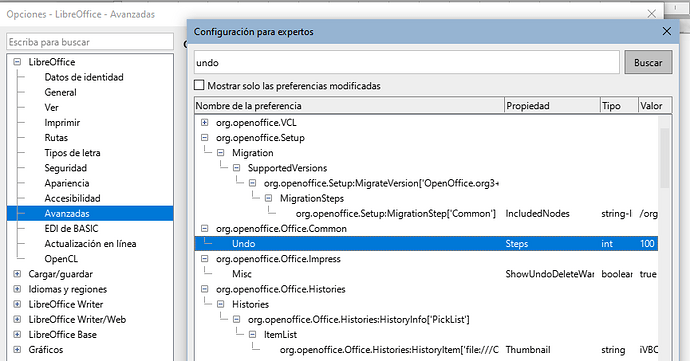
Task: Select Imprimir in the options tree
Action: [62, 122]
